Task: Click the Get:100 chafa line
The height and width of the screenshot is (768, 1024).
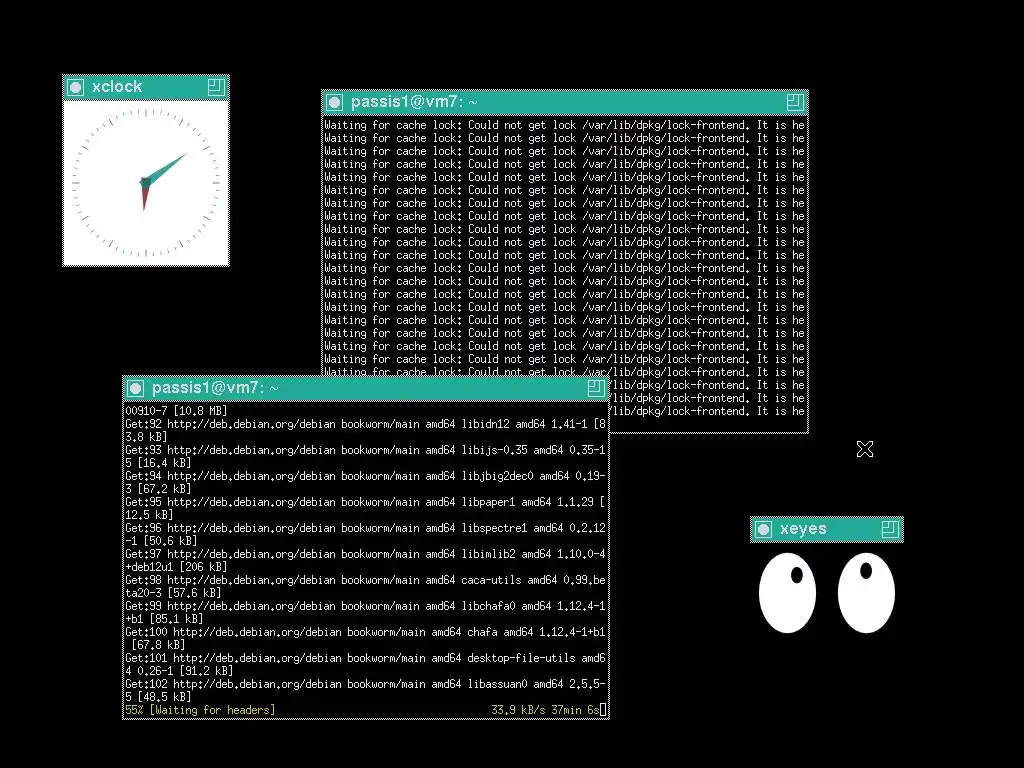Action: 366,632
